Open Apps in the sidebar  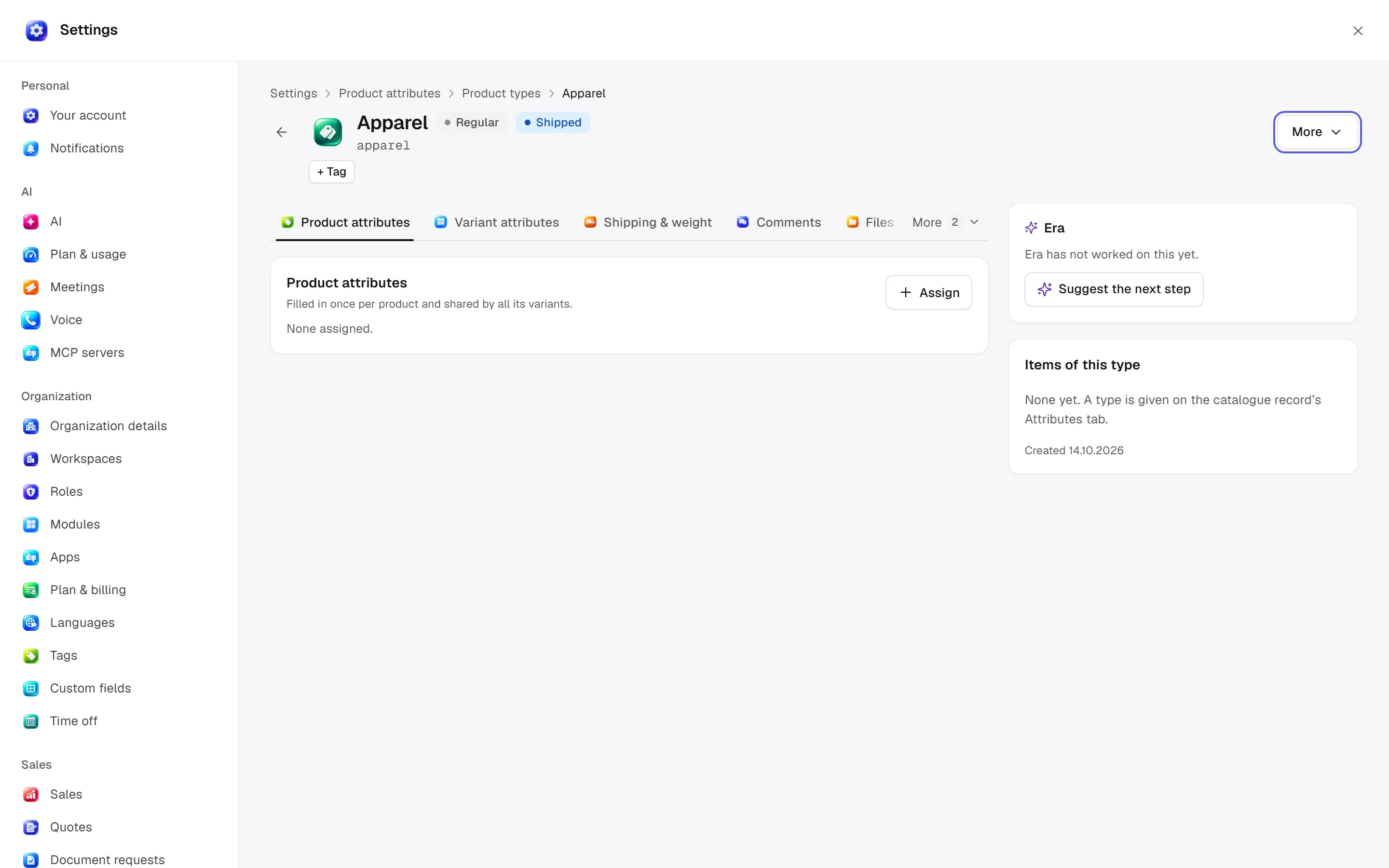(120, 557)
